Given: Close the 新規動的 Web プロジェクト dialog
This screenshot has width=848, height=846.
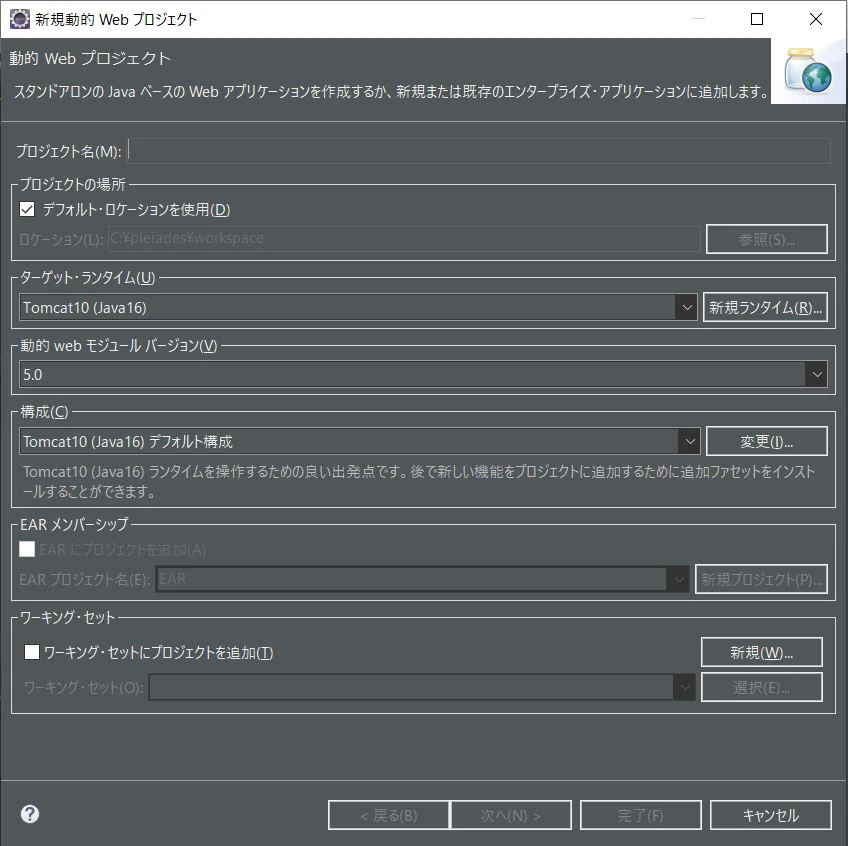Looking at the screenshot, I should pos(816,19).
